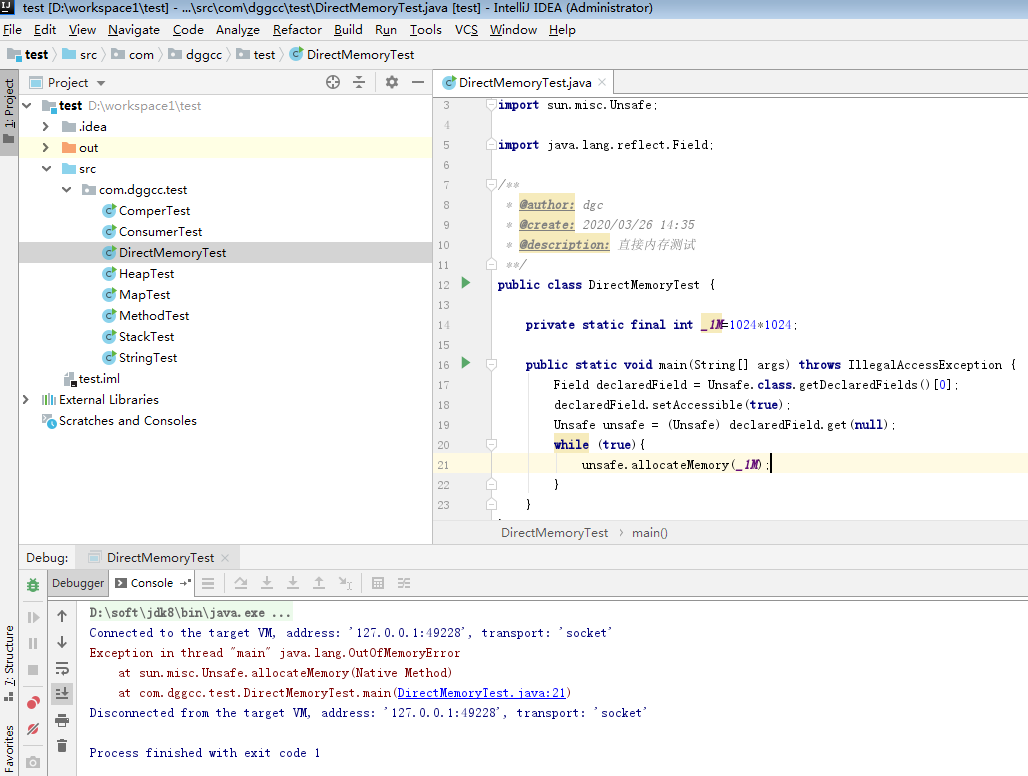Open the Refactor menu

[297, 29]
